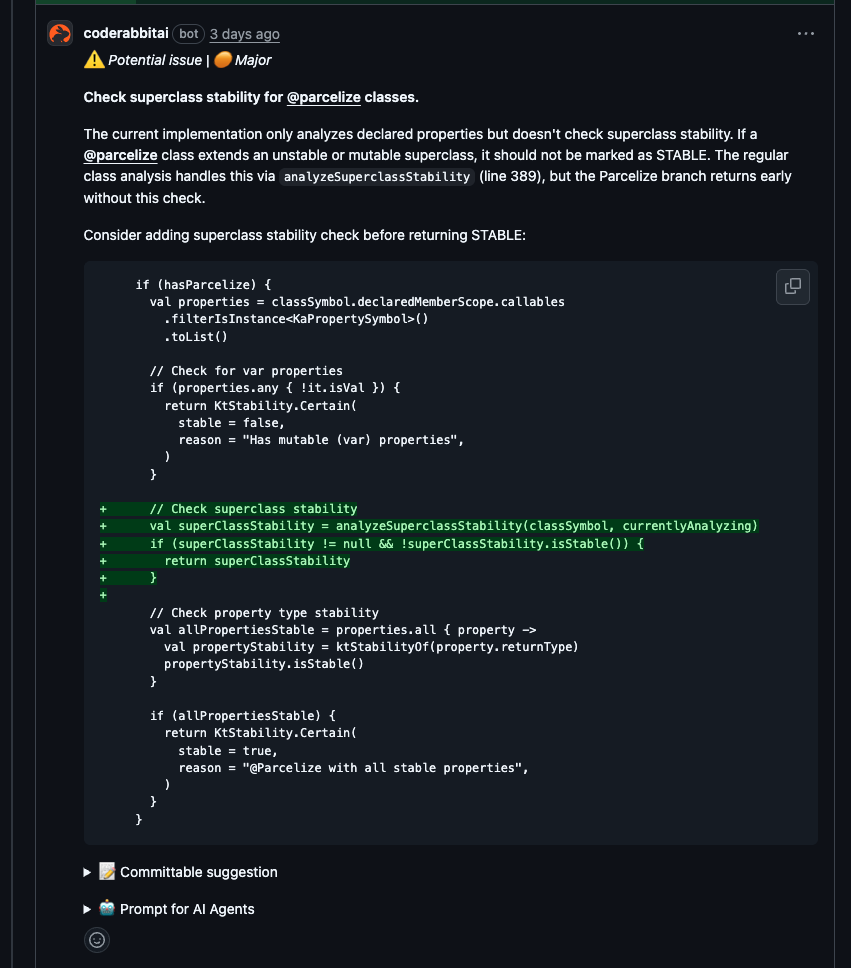Click the "return superClassStability" added line
Image resolution: width=851 pixels, height=968 pixels.
click(257, 561)
